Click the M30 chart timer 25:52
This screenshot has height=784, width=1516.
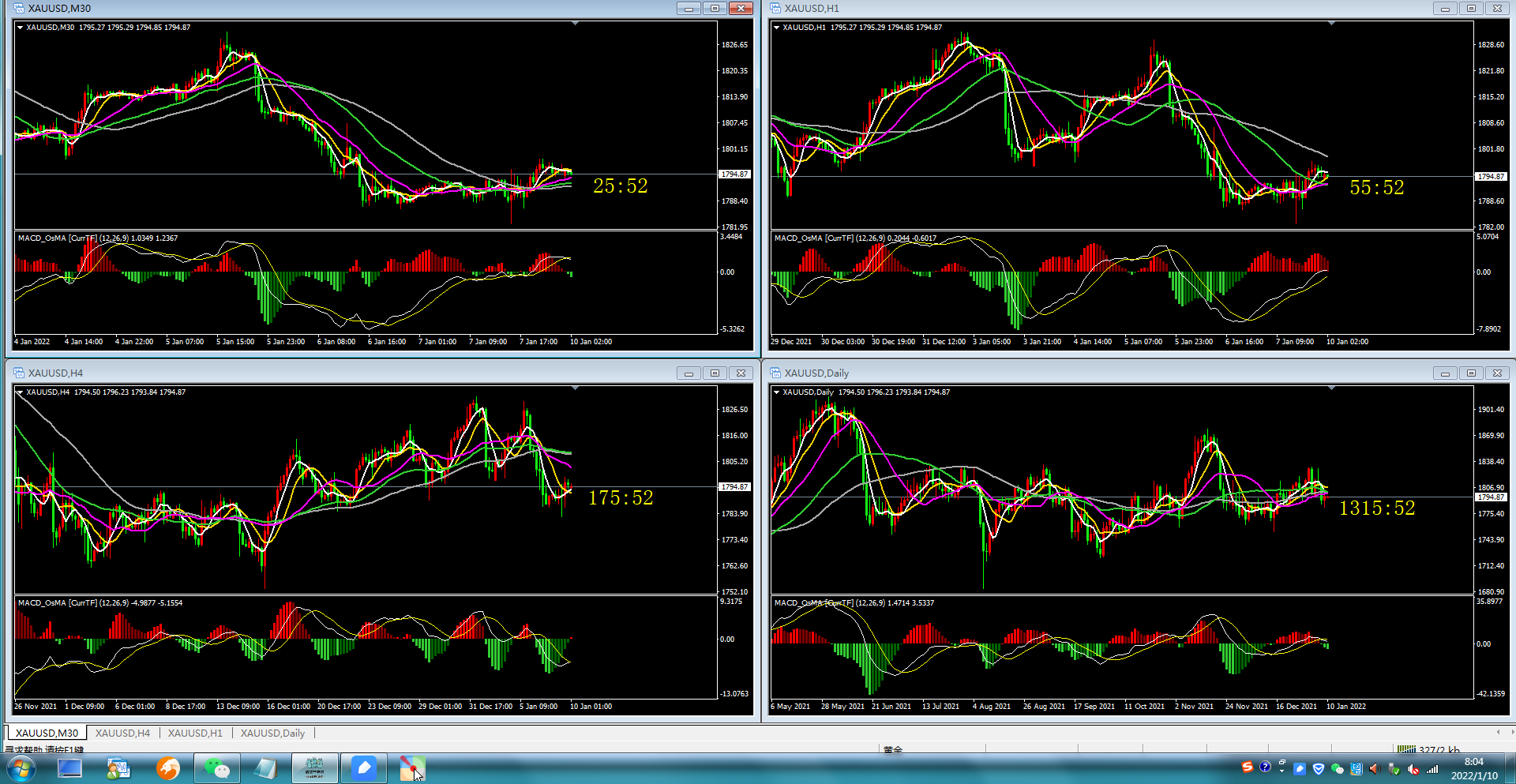pyautogui.click(x=621, y=186)
